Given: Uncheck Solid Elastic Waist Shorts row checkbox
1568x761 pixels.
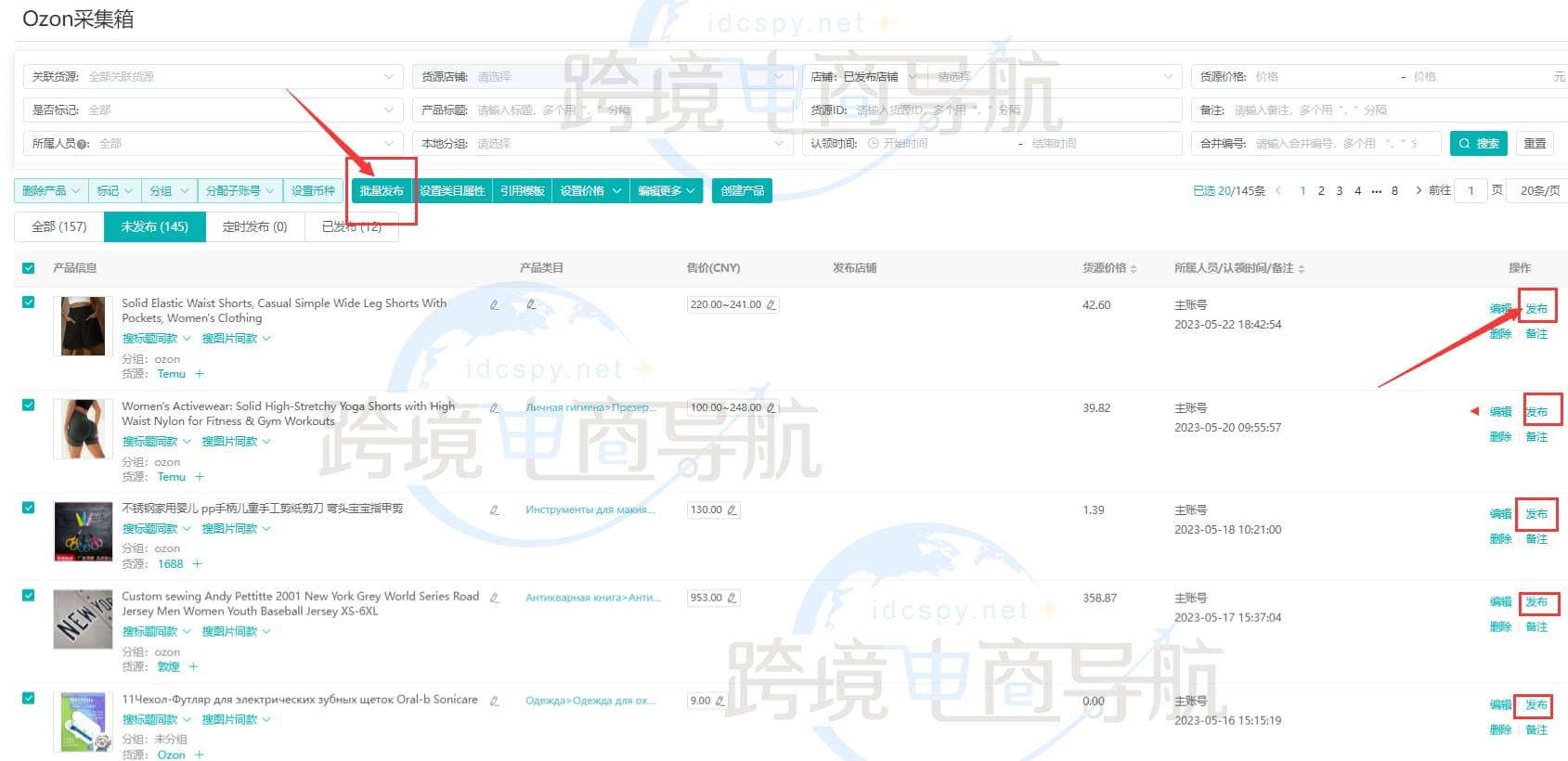Looking at the screenshot, I should coord(29,303).
